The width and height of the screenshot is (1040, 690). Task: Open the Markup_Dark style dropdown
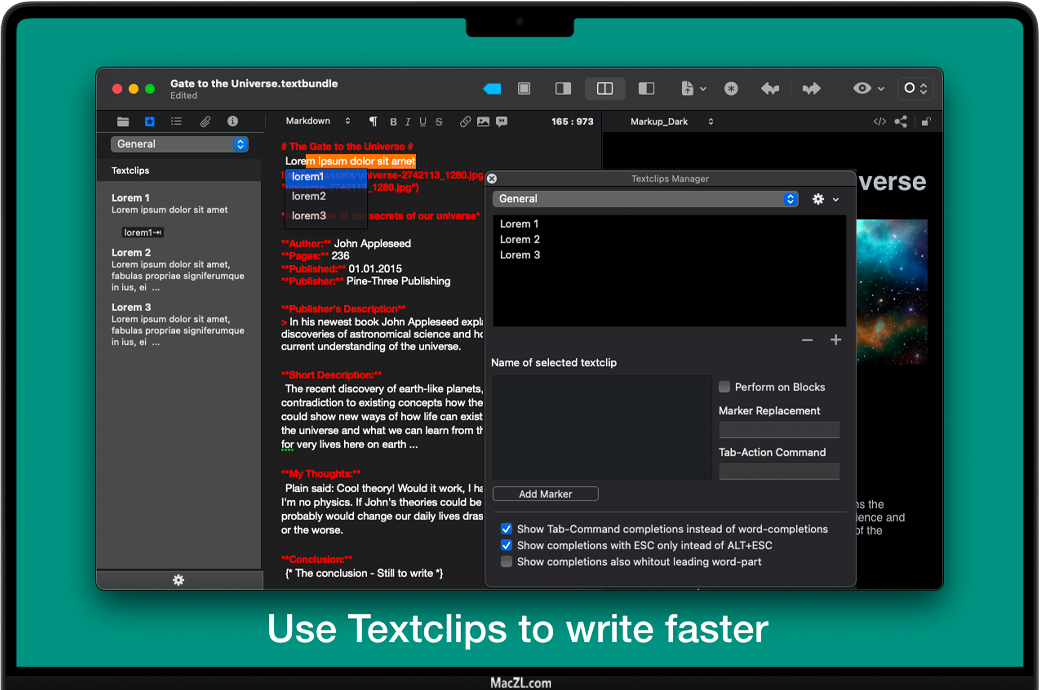coord(671,122)
